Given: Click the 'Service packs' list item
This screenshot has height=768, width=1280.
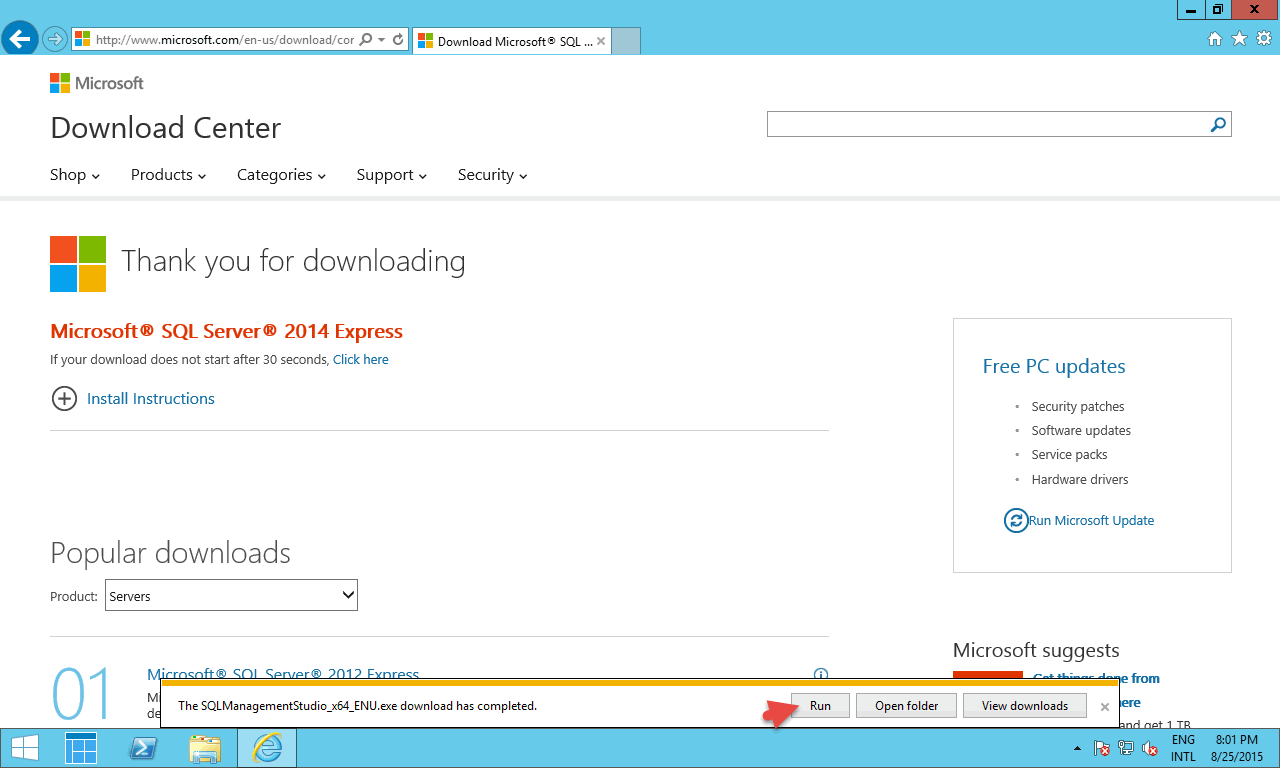Looking at the screenshot, I should point(1070,455).
